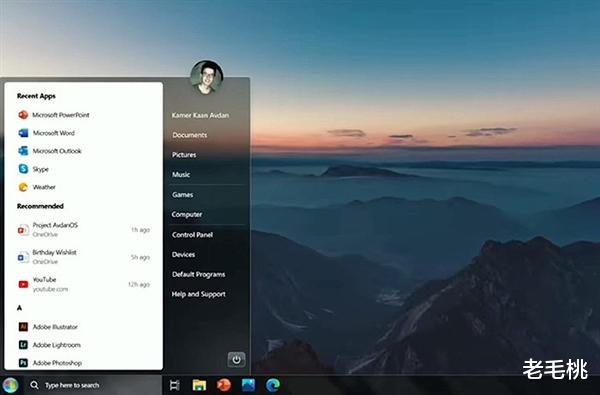Launch Adobe Illustrator
The width and height of the screenshot is (600, 395).
pyautogui.click(x=48, y=327)
